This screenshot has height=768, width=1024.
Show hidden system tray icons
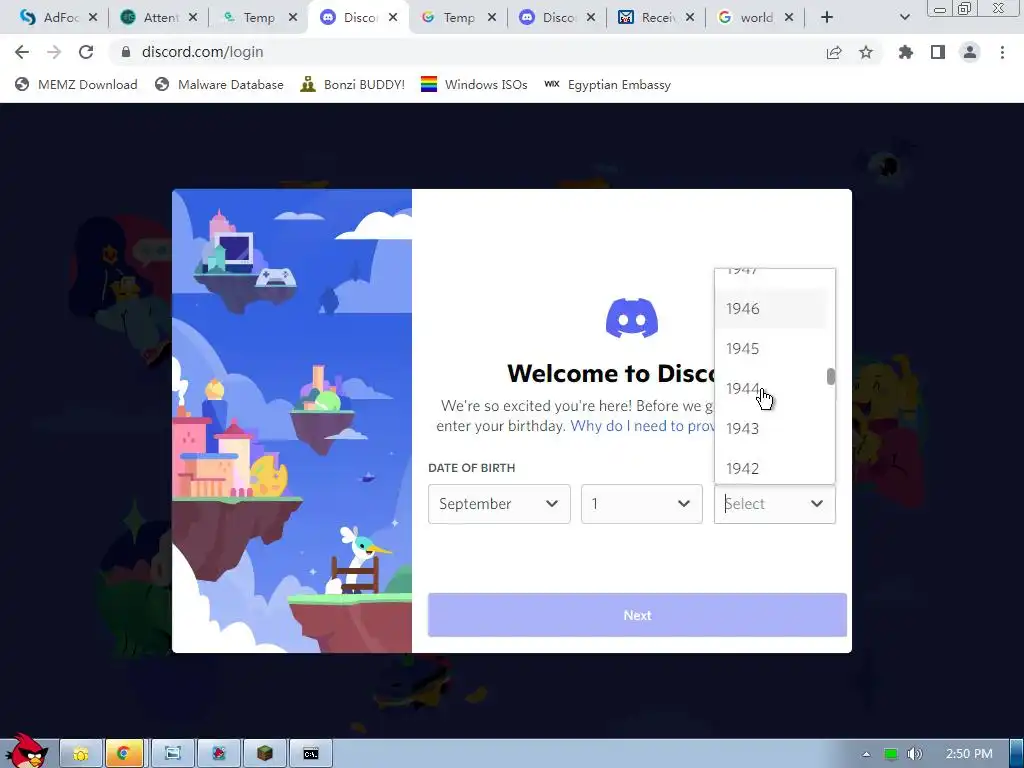click(867, 754)
